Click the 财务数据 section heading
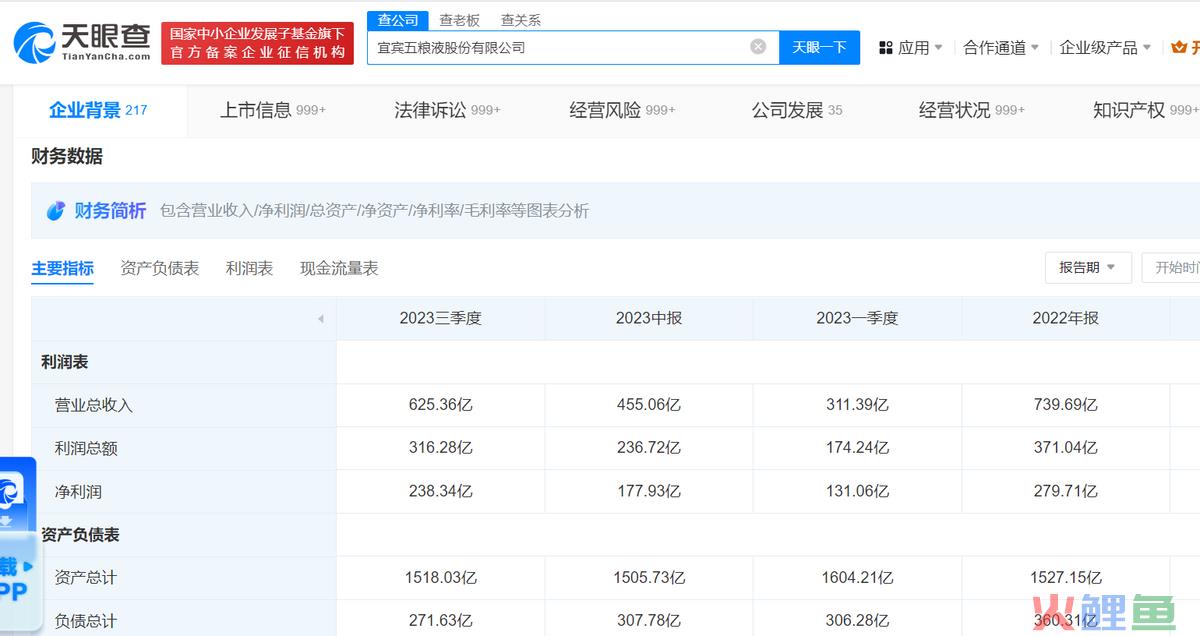The image size is (1200, 636). 67,156
